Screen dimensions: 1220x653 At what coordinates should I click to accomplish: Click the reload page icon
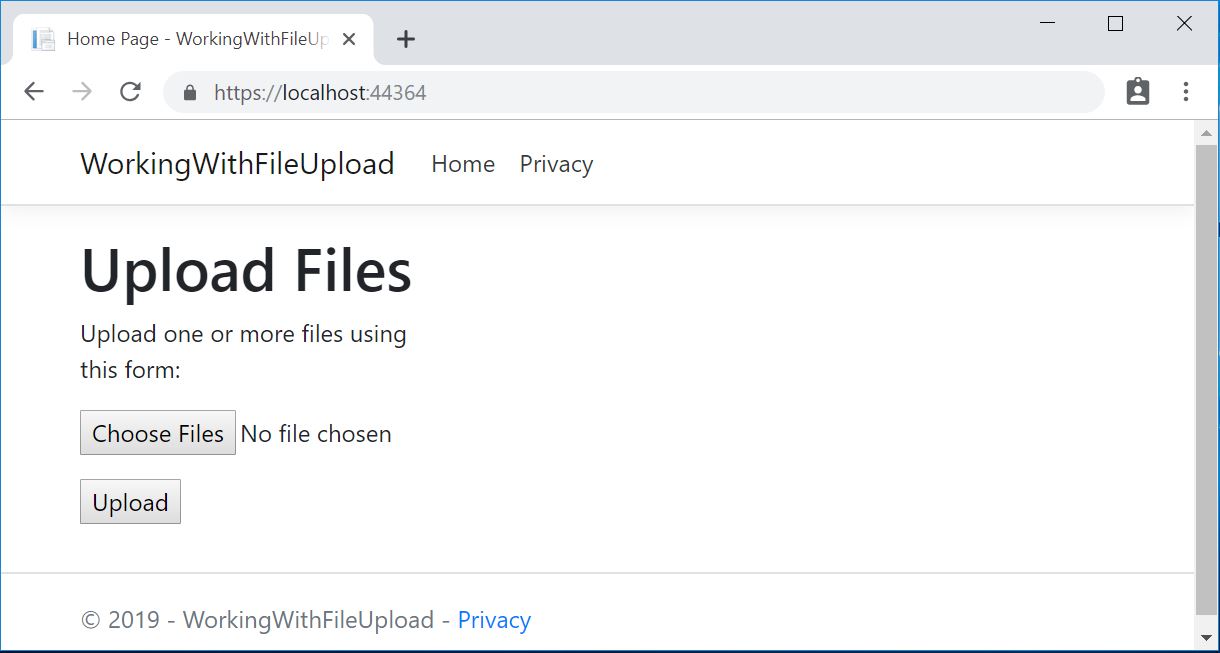(x=130, y=91)
